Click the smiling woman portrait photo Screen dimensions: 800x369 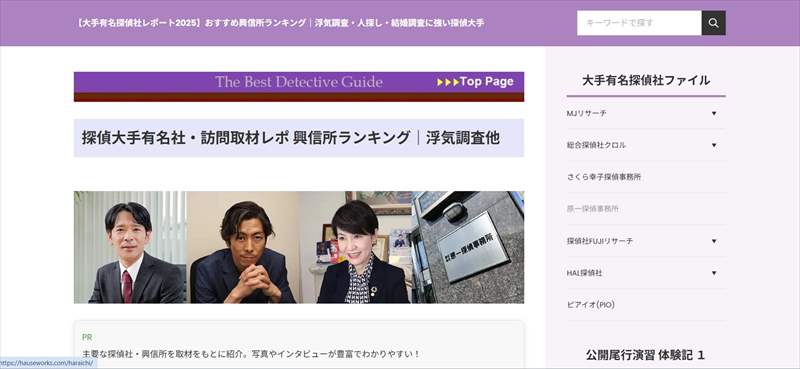click(356, 248)
